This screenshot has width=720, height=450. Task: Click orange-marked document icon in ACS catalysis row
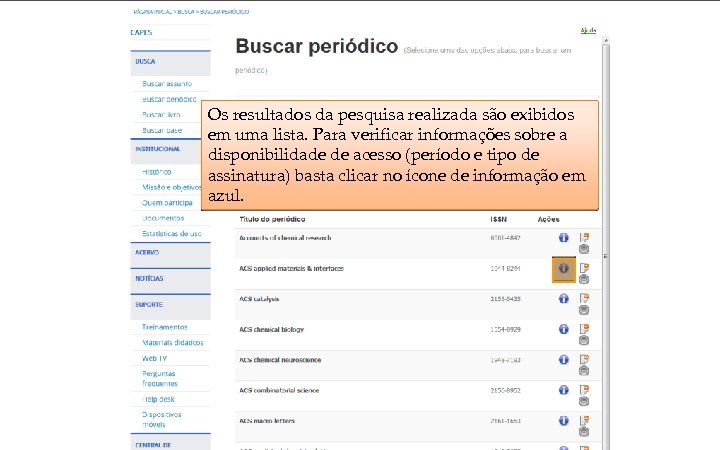584,298
